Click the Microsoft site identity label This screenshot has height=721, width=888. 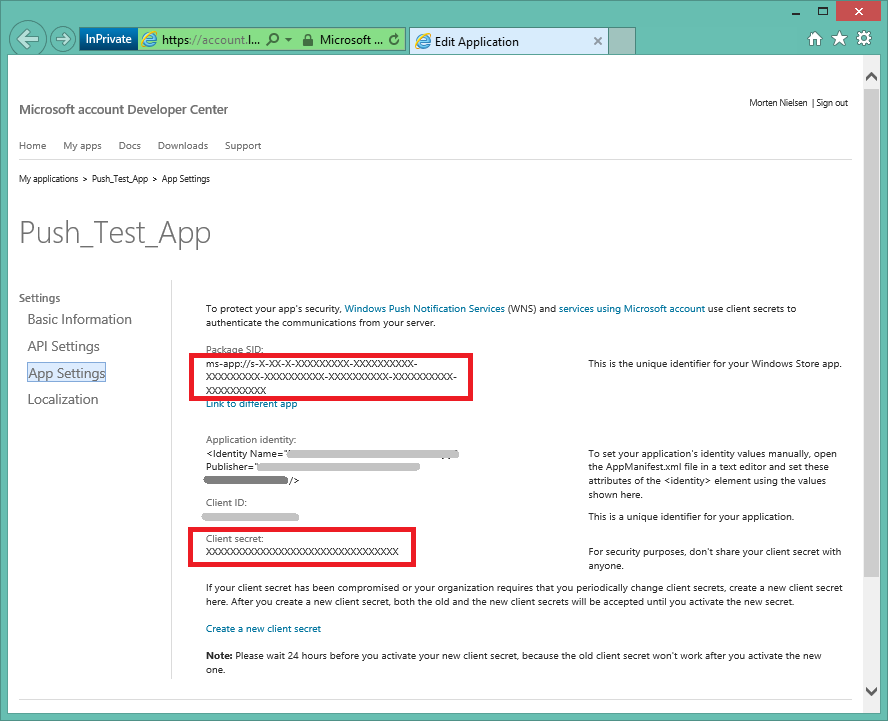(x=351, y=40)
